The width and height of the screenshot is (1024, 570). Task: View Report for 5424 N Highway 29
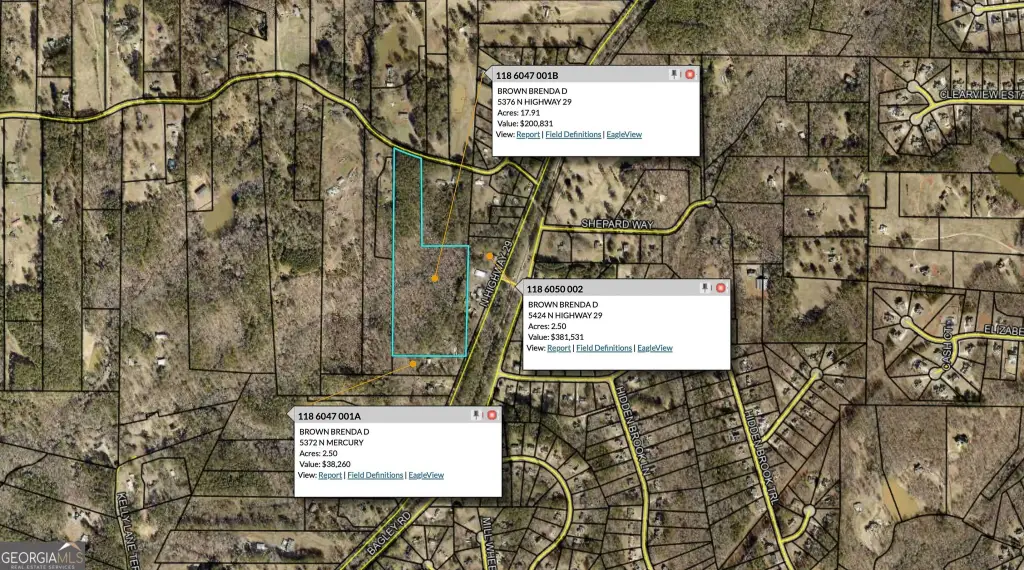(559, 348)
